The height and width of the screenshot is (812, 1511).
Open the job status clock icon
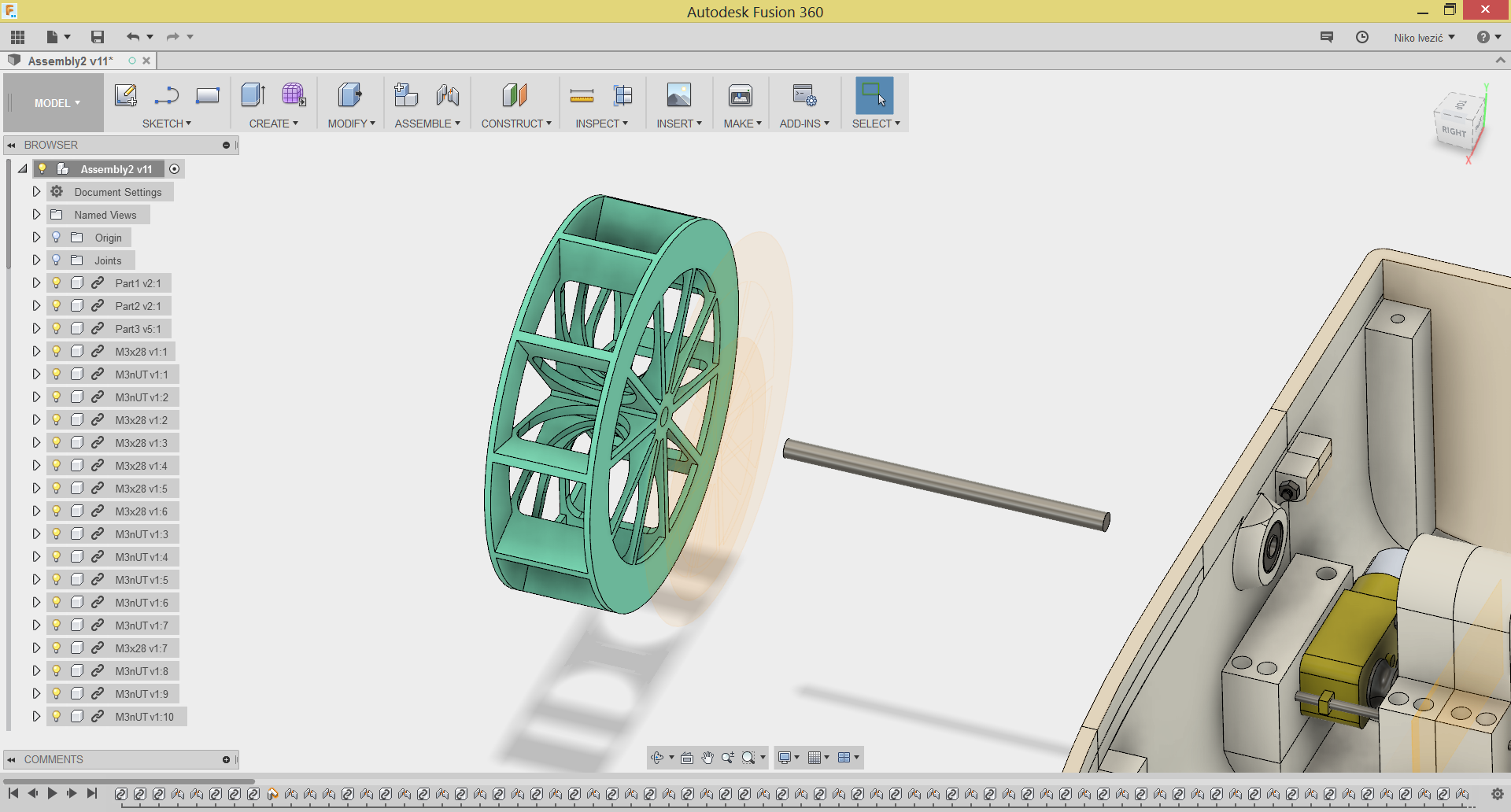pyautogui.click(x=1362, y=37)
